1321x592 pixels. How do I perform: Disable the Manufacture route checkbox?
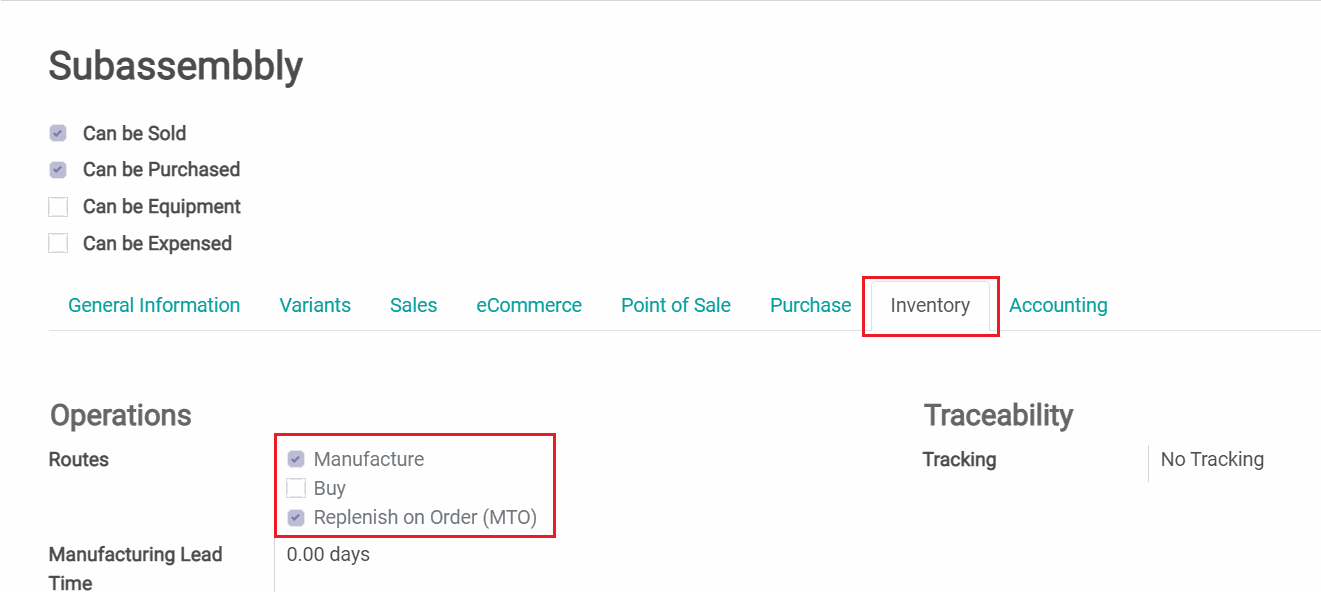[x=296, y=459]
